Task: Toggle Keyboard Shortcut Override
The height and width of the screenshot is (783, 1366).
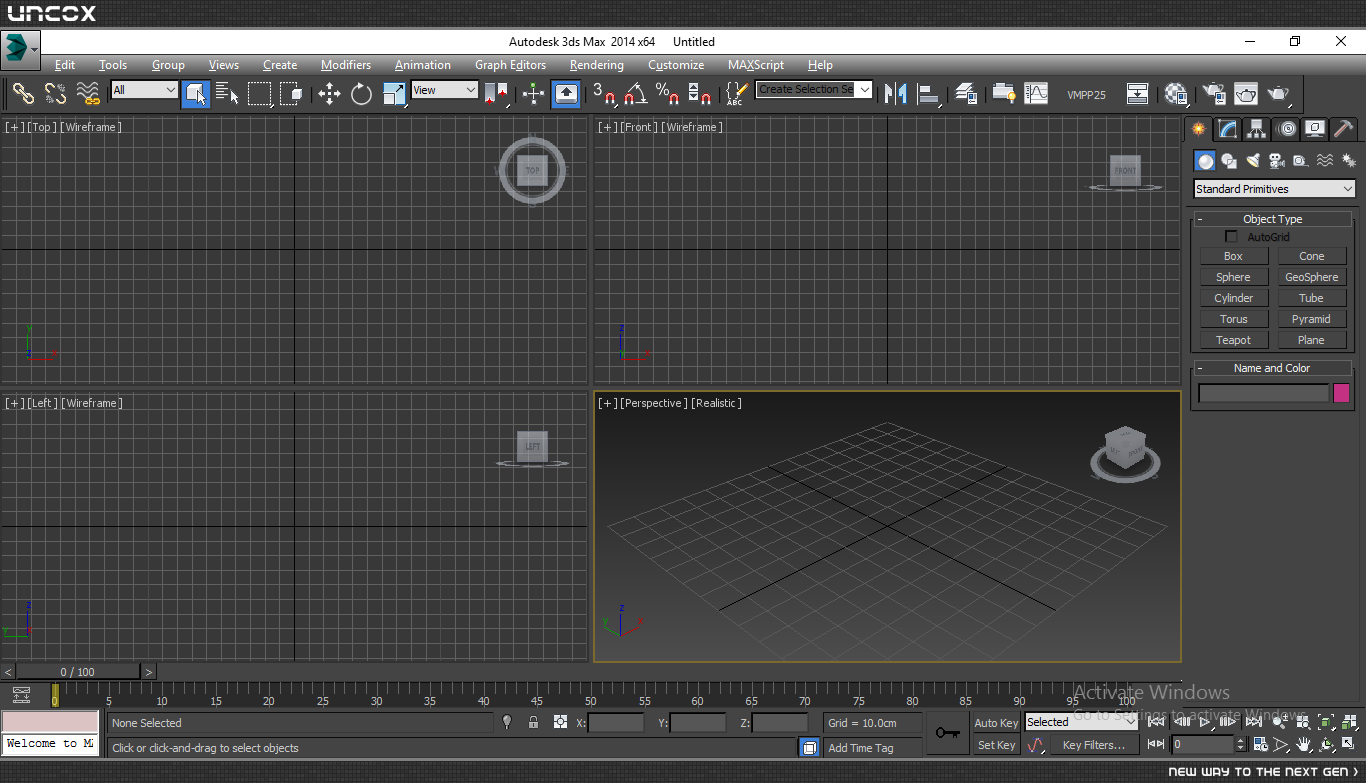Action: click(565, 93)
